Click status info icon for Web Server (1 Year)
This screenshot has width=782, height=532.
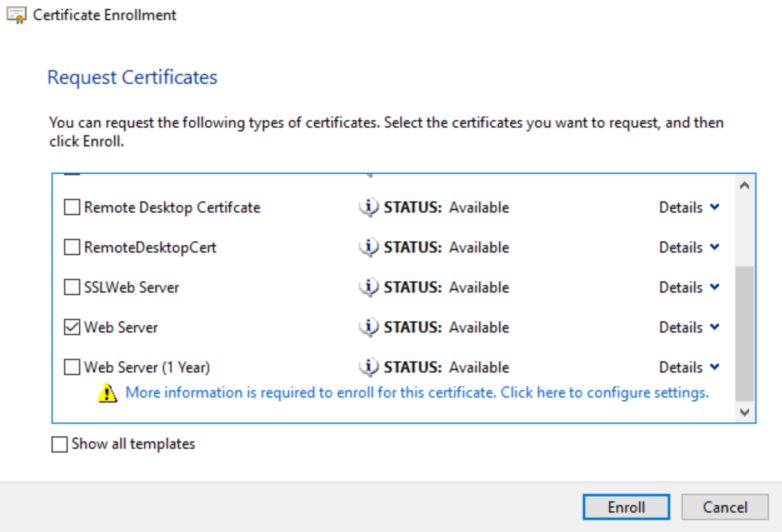coord(369,367)
